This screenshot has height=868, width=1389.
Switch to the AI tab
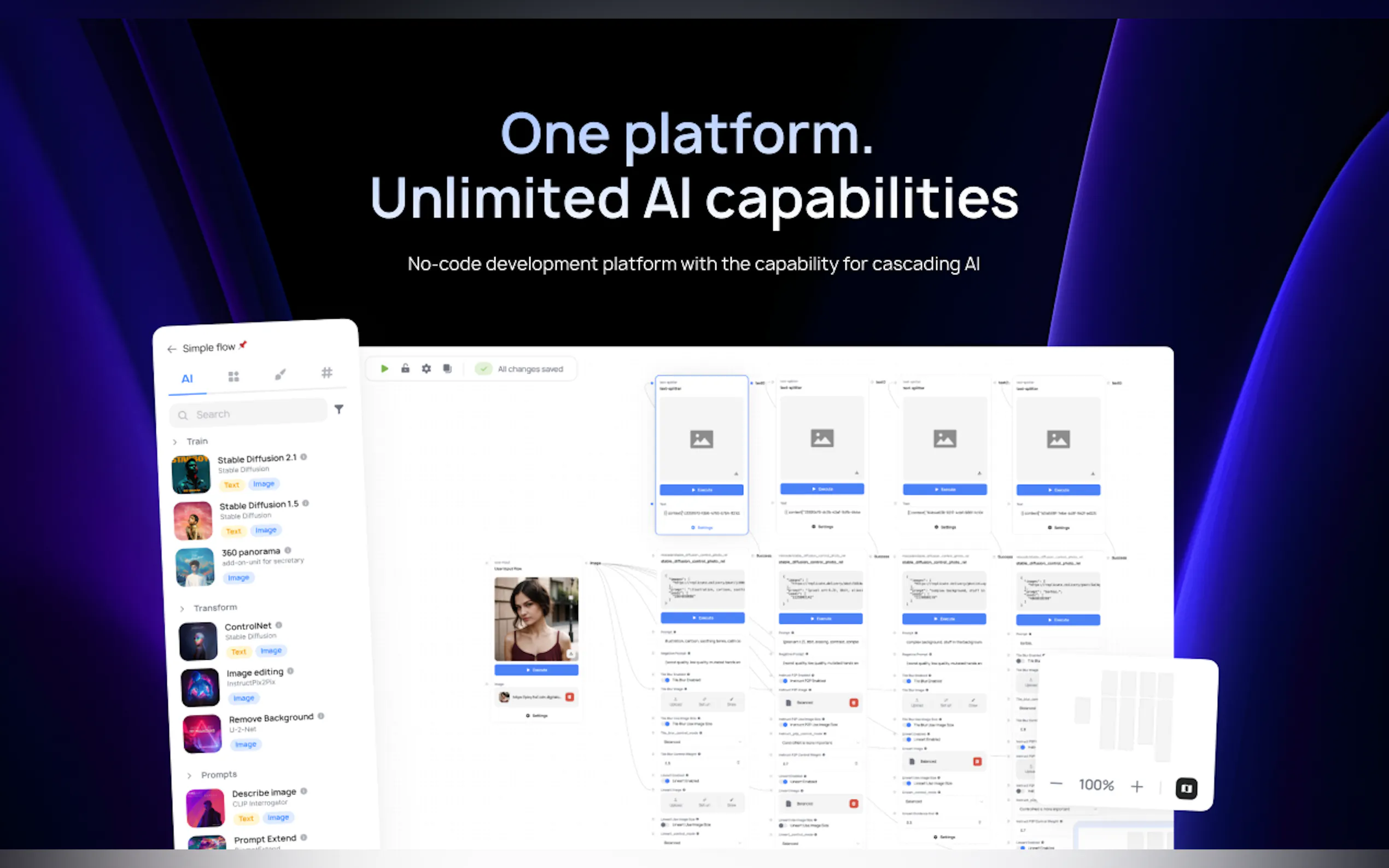tap(187, 379)
